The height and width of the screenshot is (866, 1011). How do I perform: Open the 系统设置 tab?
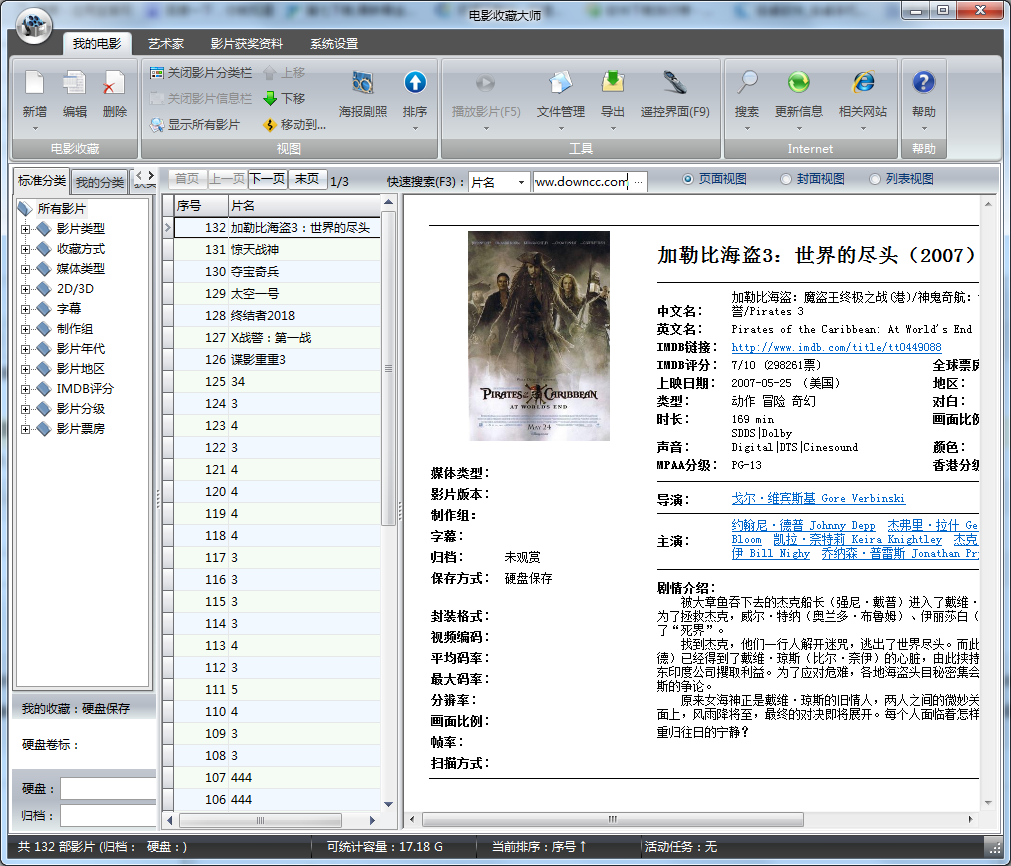[331, 44]
